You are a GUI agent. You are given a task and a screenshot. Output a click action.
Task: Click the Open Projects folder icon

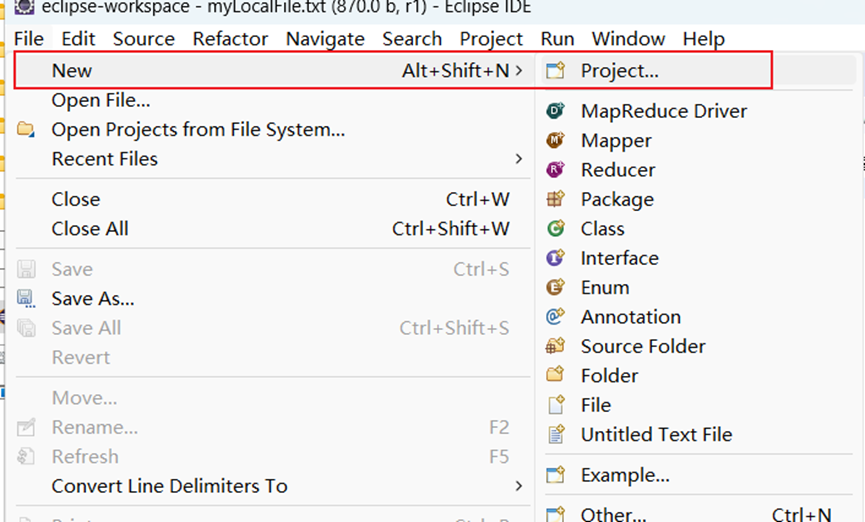[x=25, y=130]
